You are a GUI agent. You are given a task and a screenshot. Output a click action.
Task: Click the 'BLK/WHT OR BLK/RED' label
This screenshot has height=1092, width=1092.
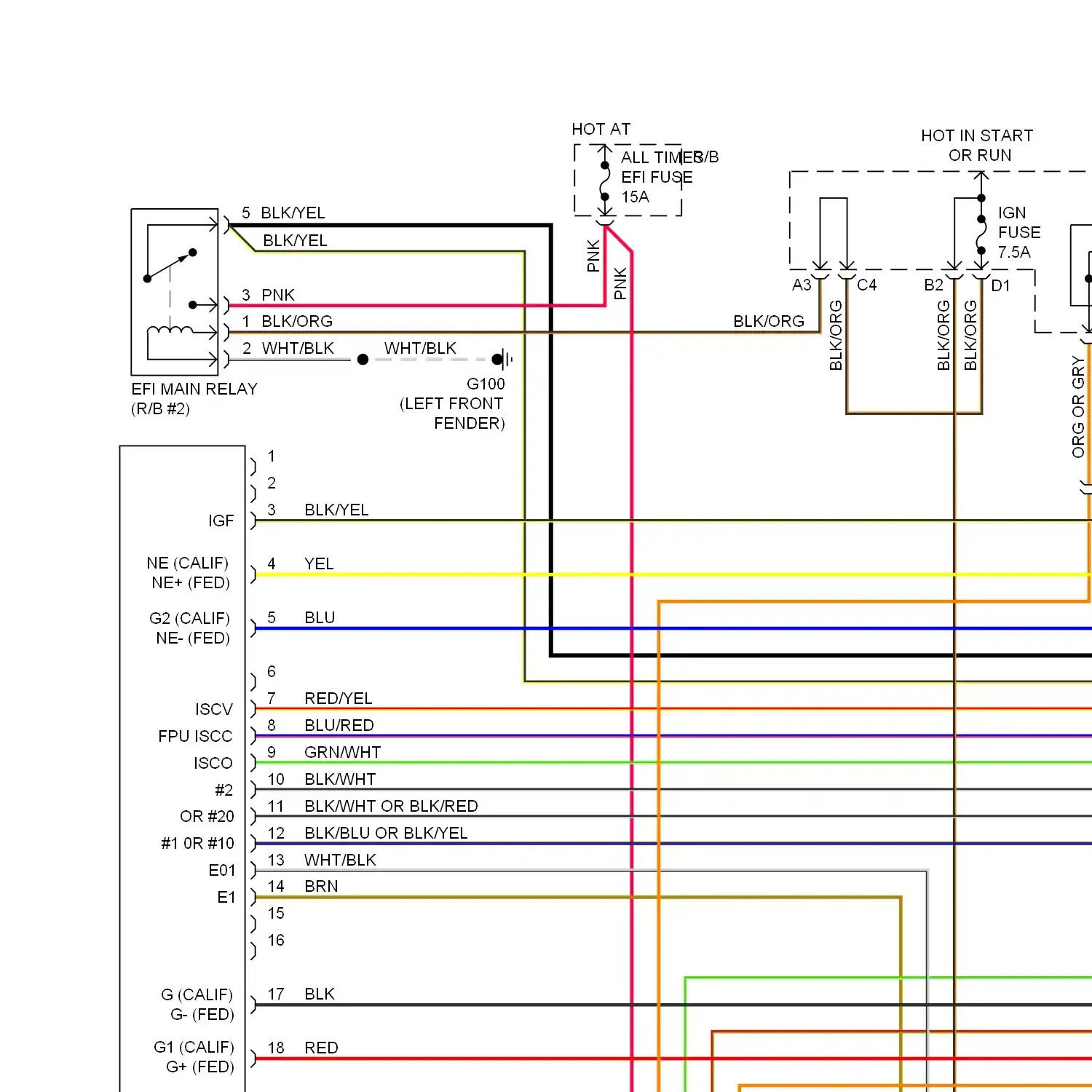pyautogui.click(x=391, y=807)
